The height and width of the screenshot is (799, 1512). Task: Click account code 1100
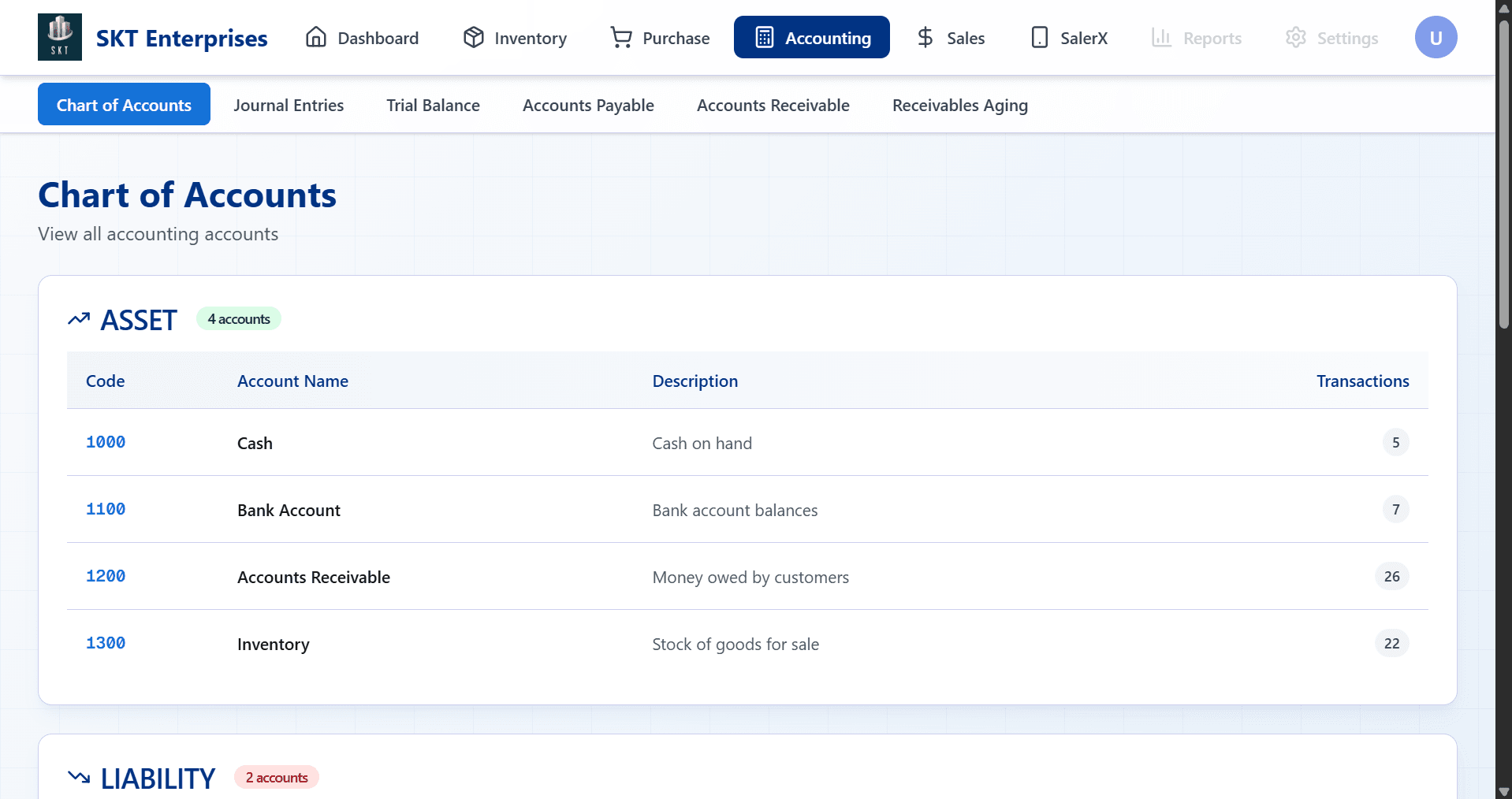(106, 509)
